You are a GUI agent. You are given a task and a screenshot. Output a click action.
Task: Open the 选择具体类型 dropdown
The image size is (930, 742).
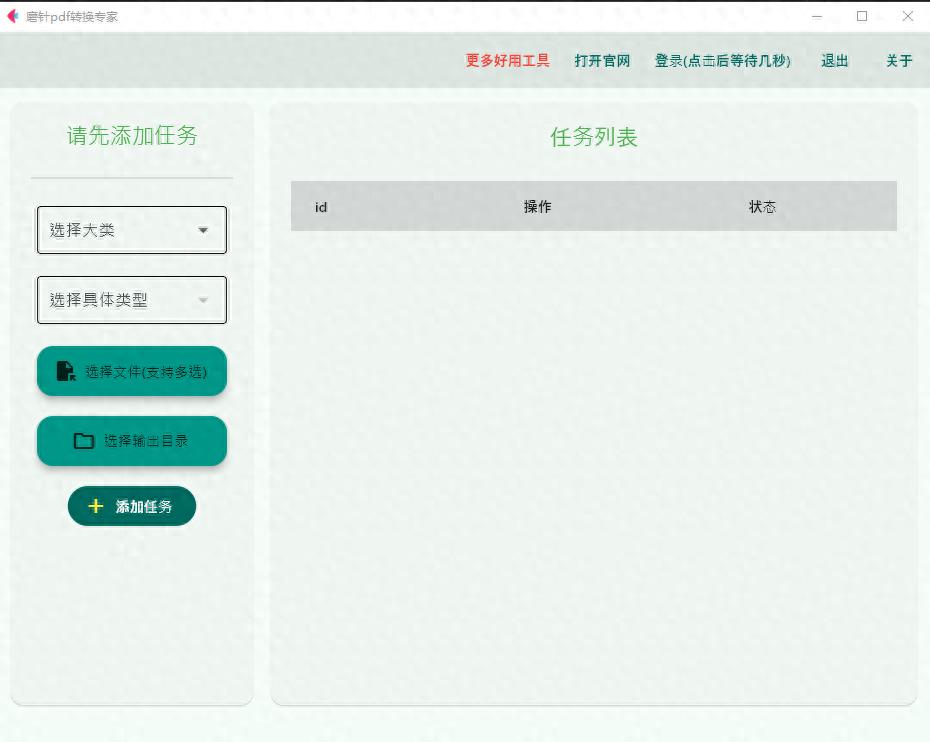[x=131, y=299]
